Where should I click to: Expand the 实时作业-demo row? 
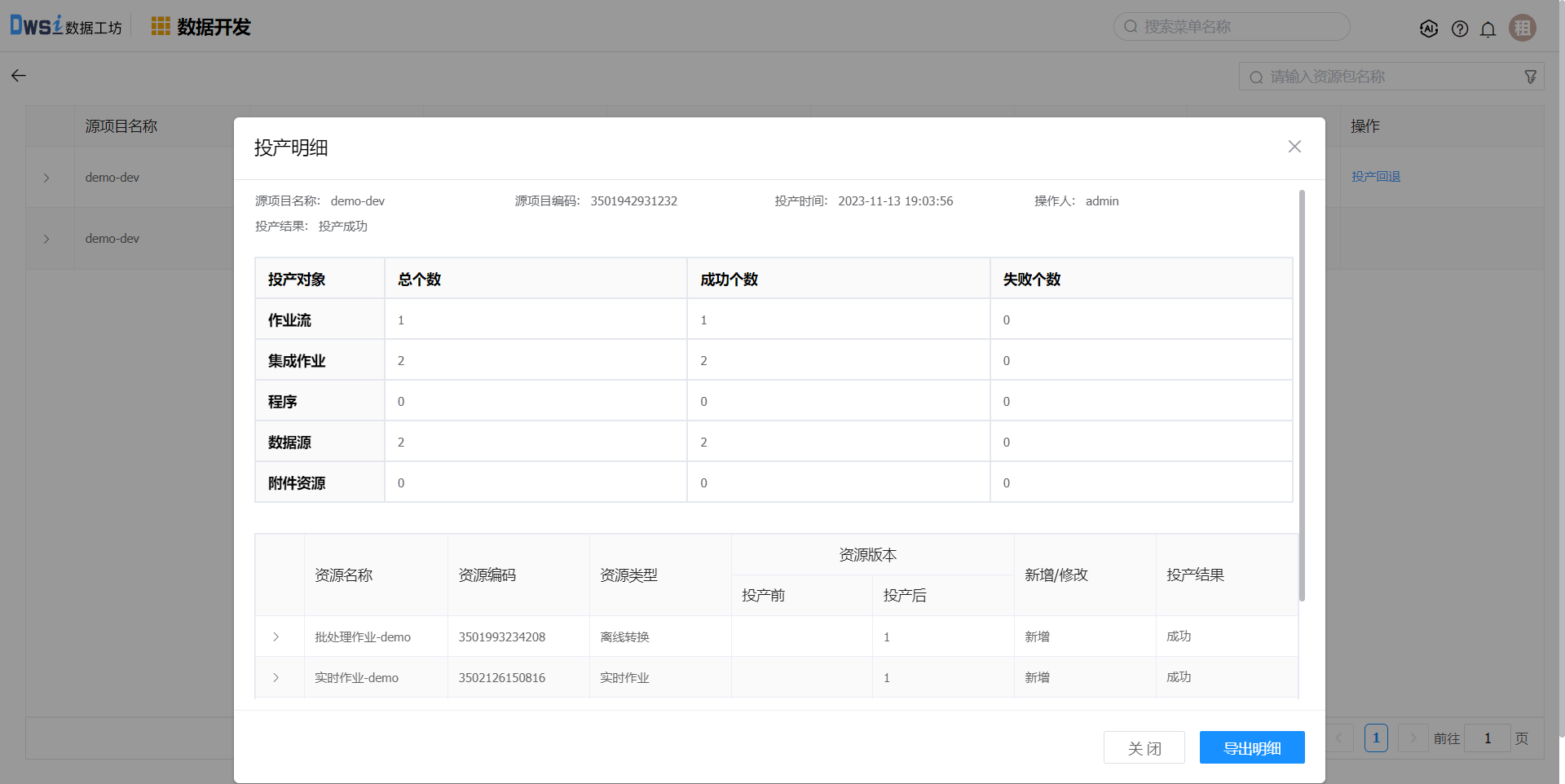[276, 678]
